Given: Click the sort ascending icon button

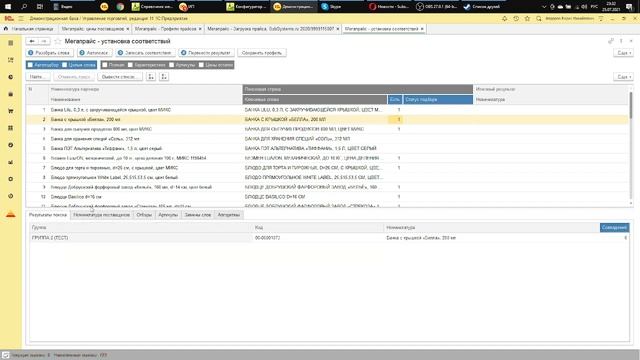Looking at the screenshot, I should click(151, 77).
